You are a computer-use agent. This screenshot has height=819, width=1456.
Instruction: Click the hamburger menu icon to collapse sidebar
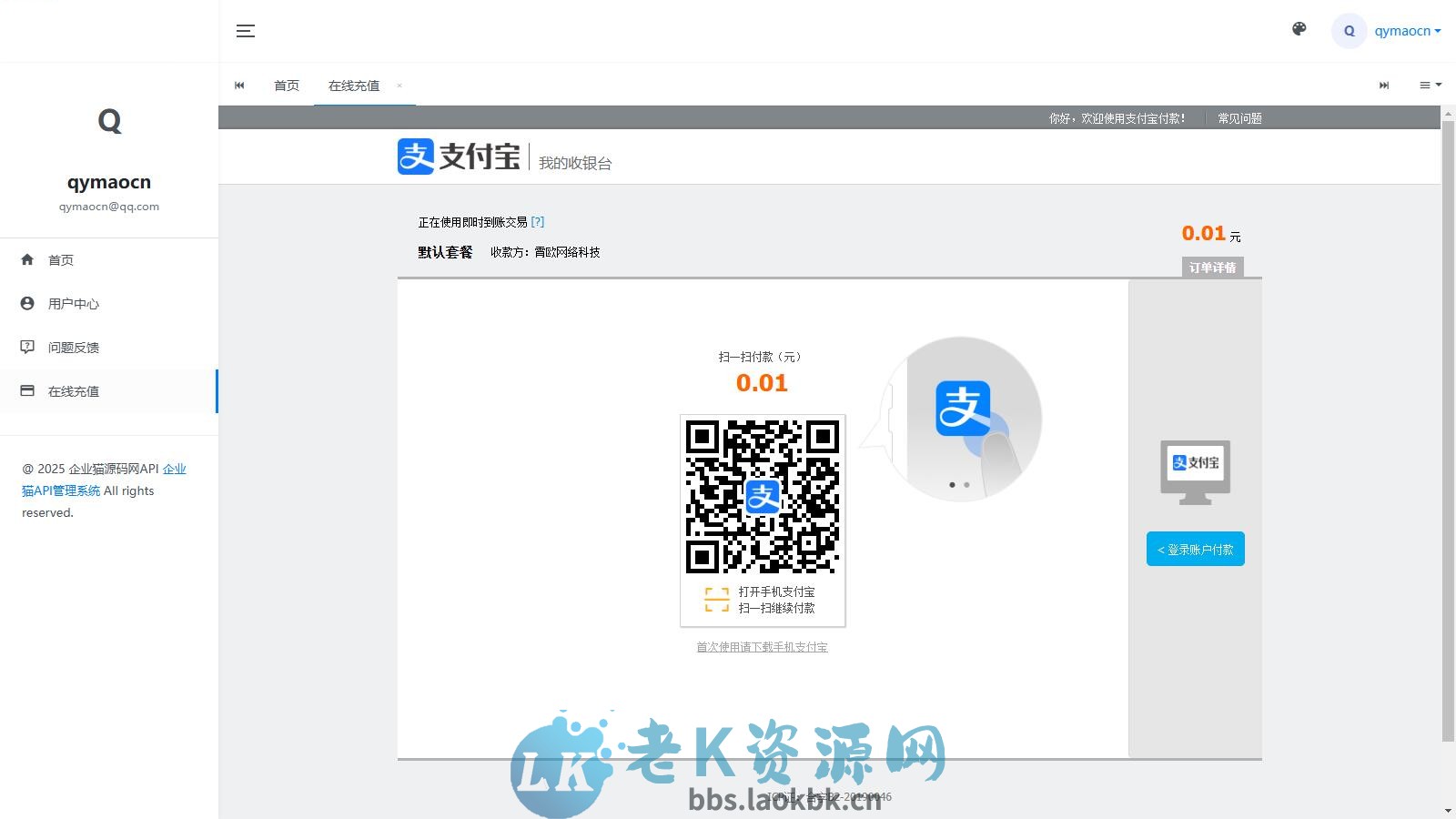click(245, 30)
